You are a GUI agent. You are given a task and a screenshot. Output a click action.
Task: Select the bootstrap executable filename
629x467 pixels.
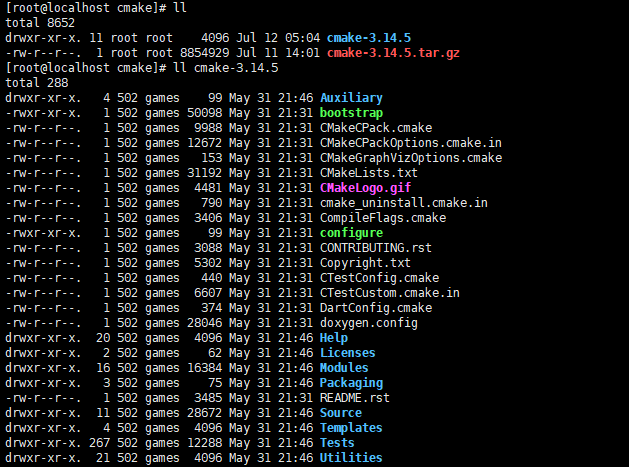coord(351,113)
